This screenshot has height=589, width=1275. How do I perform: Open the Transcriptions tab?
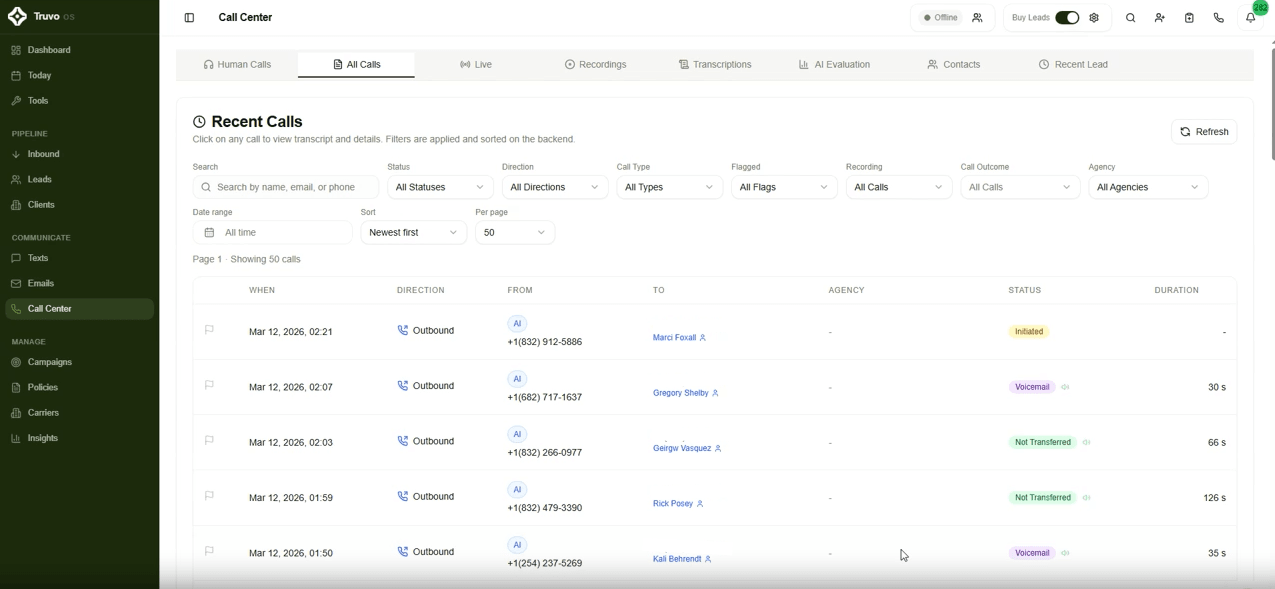715,64
